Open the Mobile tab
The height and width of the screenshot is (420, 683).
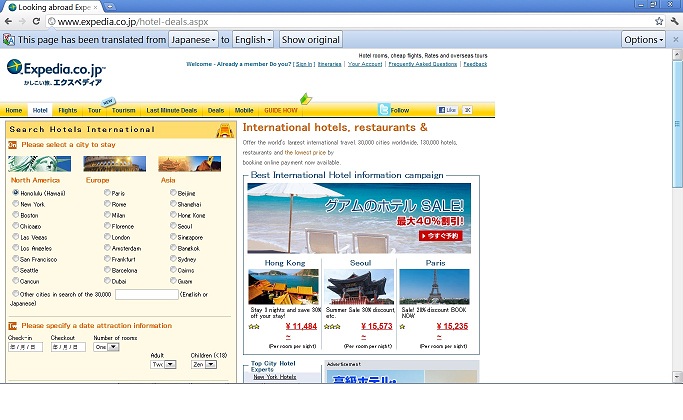coord(244,110)
